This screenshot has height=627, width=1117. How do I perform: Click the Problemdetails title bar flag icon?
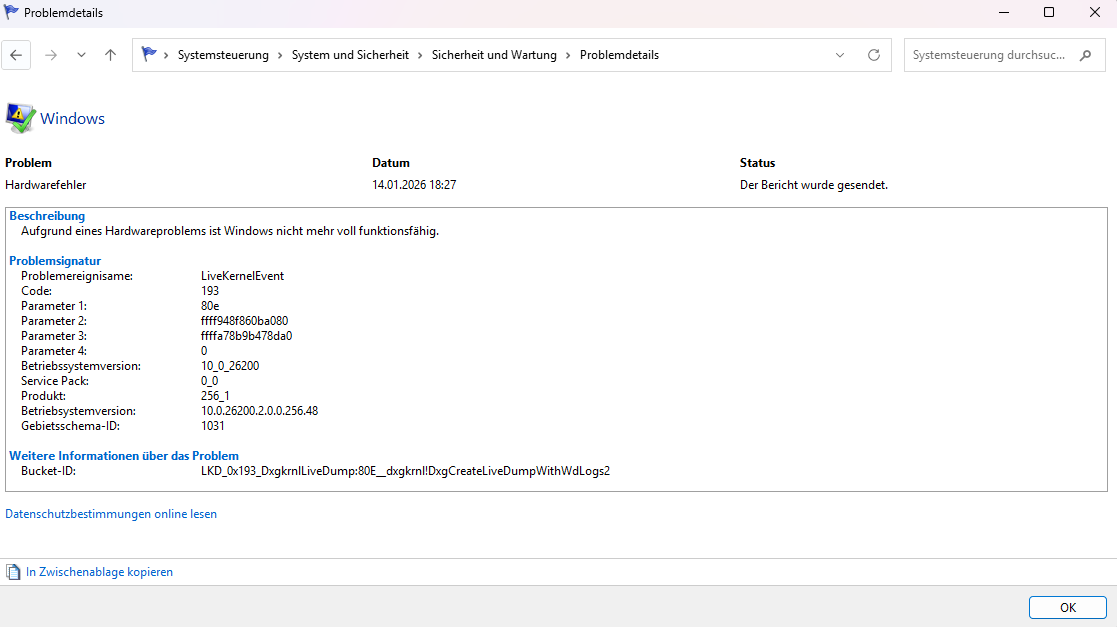(11, 12)
